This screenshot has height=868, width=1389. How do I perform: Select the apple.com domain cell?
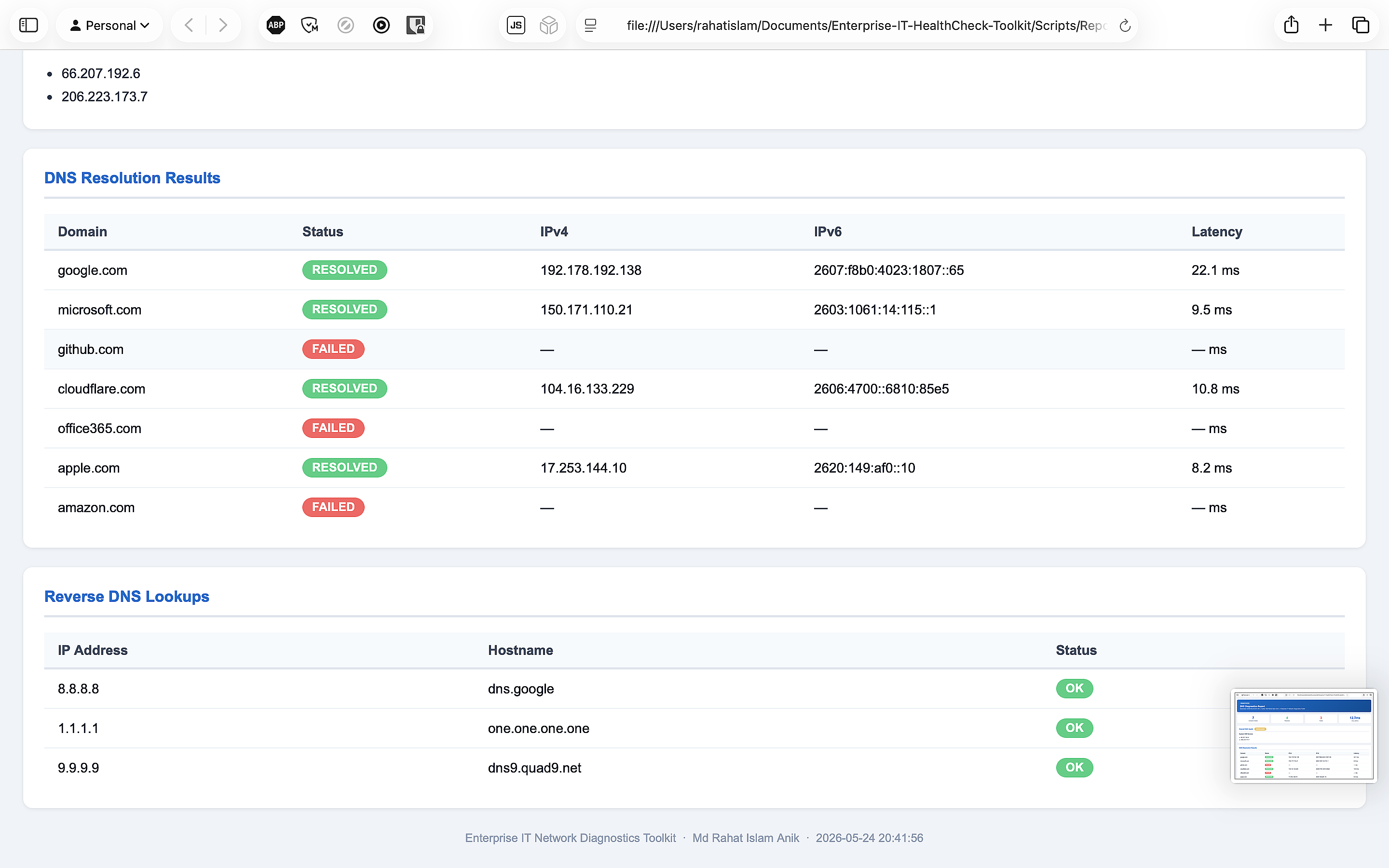(x=89, y=468)
